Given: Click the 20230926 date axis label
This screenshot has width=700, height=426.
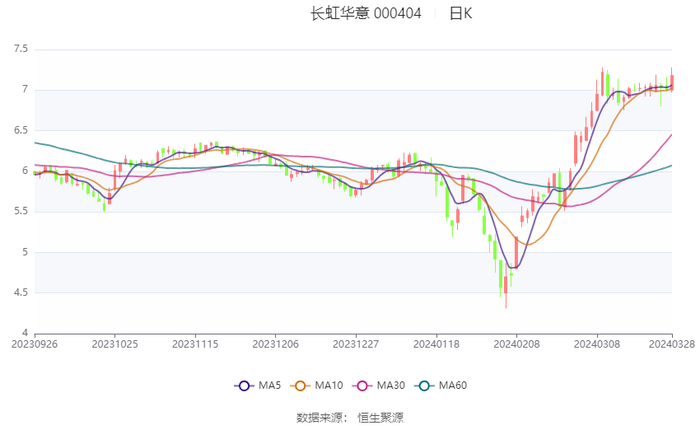Looking at the screenshot, I should point(34,344).
